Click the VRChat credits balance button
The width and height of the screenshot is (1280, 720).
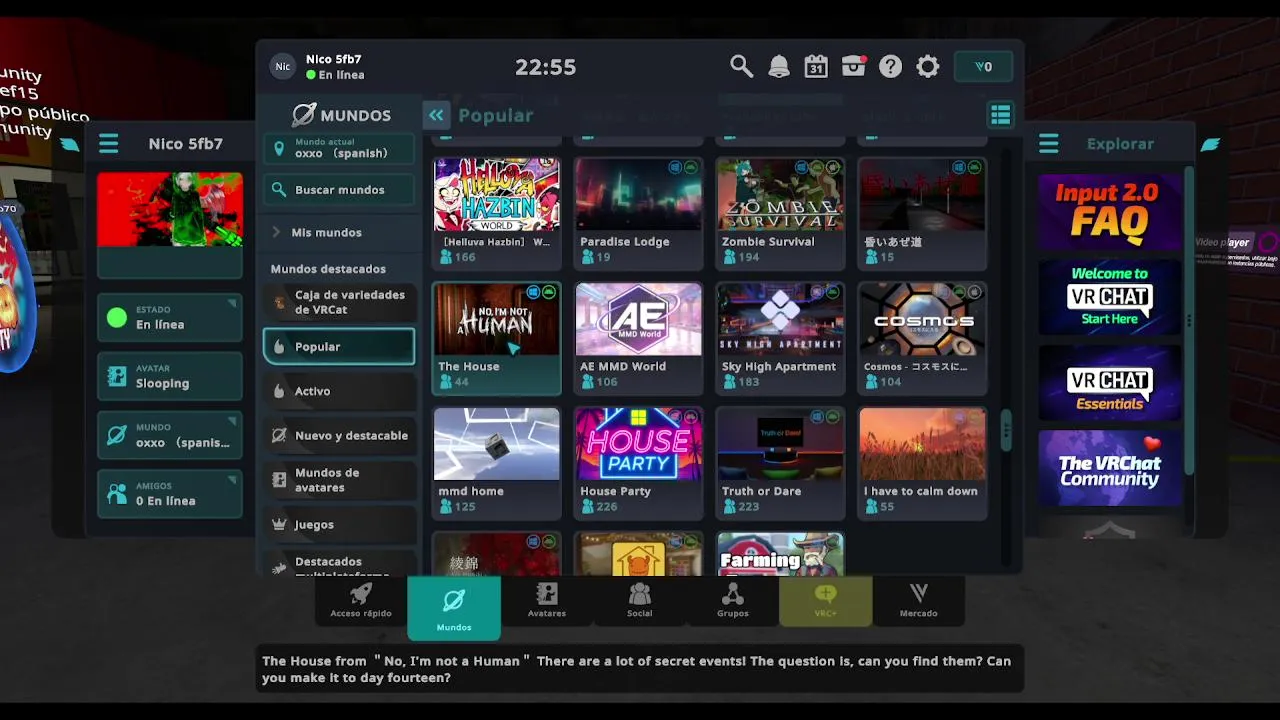click(x=983, y=67)
